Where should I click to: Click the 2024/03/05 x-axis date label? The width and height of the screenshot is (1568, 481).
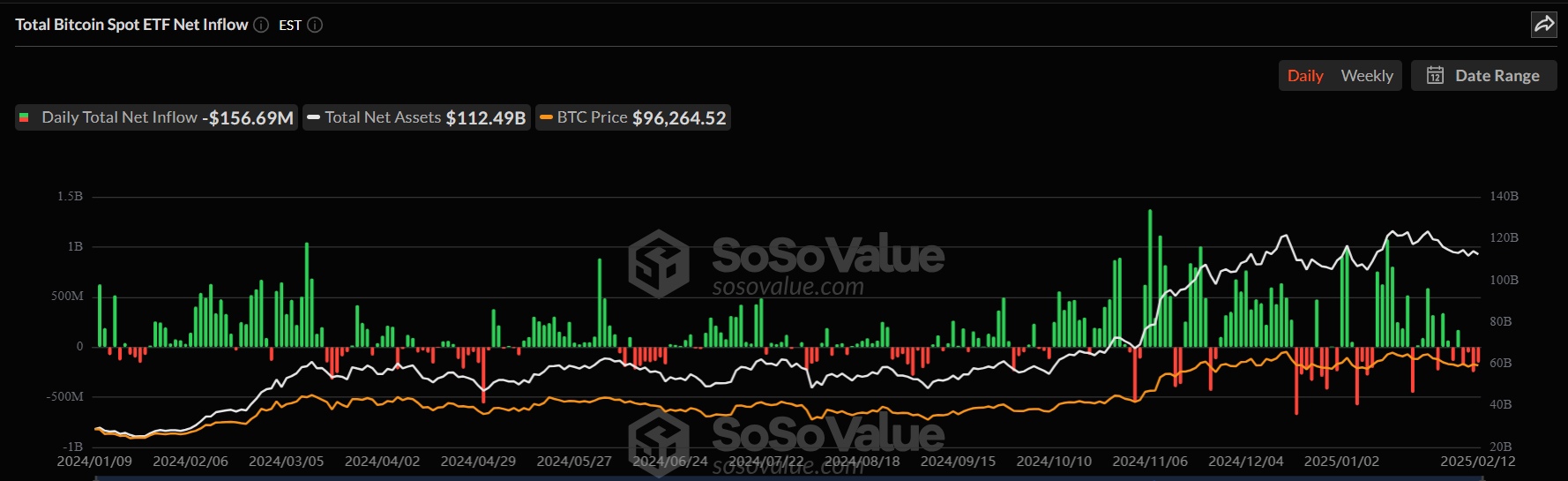pos(287,462)
